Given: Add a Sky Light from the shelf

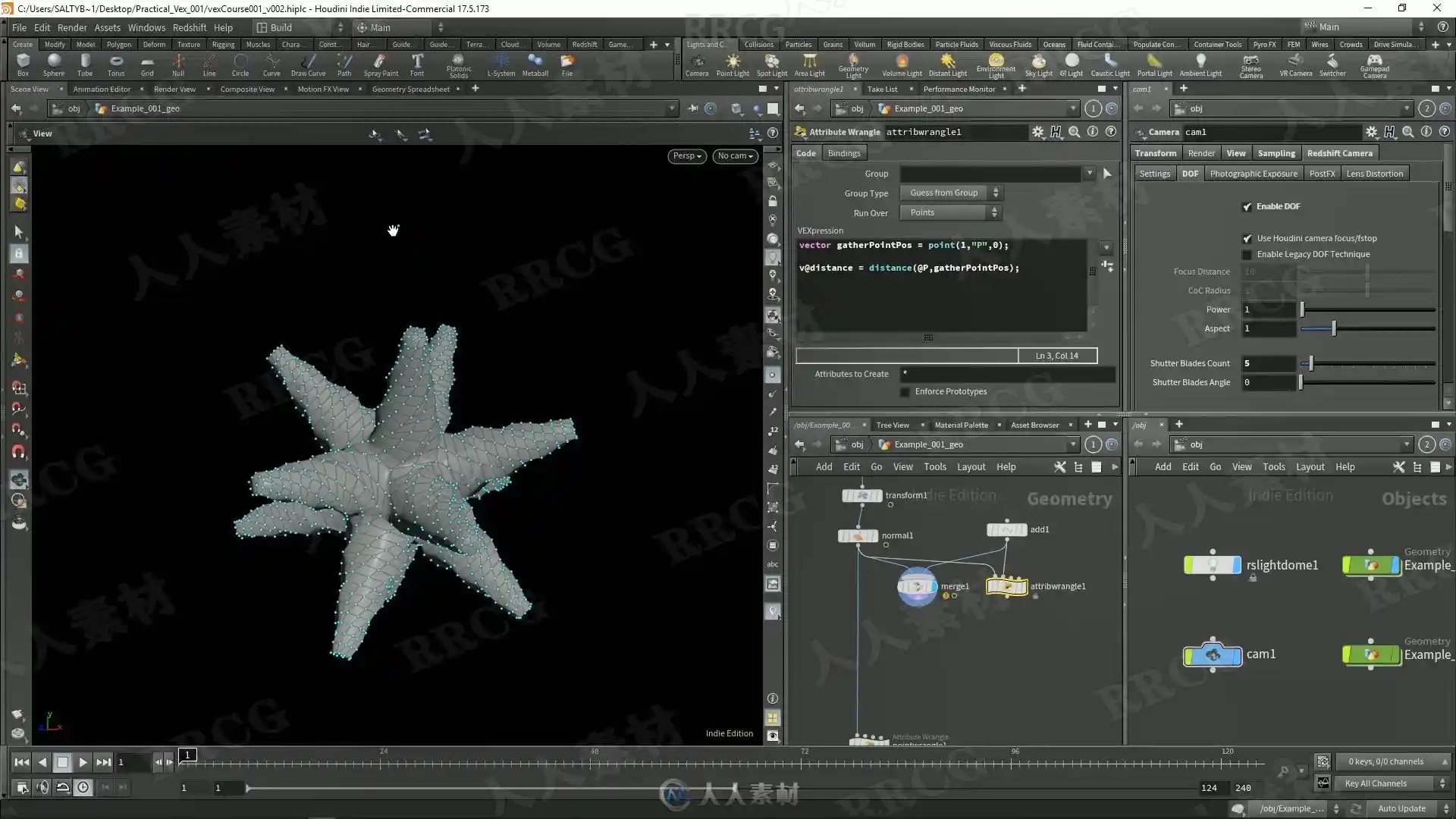Looking at the screenshot, I should coord(1039,65).
